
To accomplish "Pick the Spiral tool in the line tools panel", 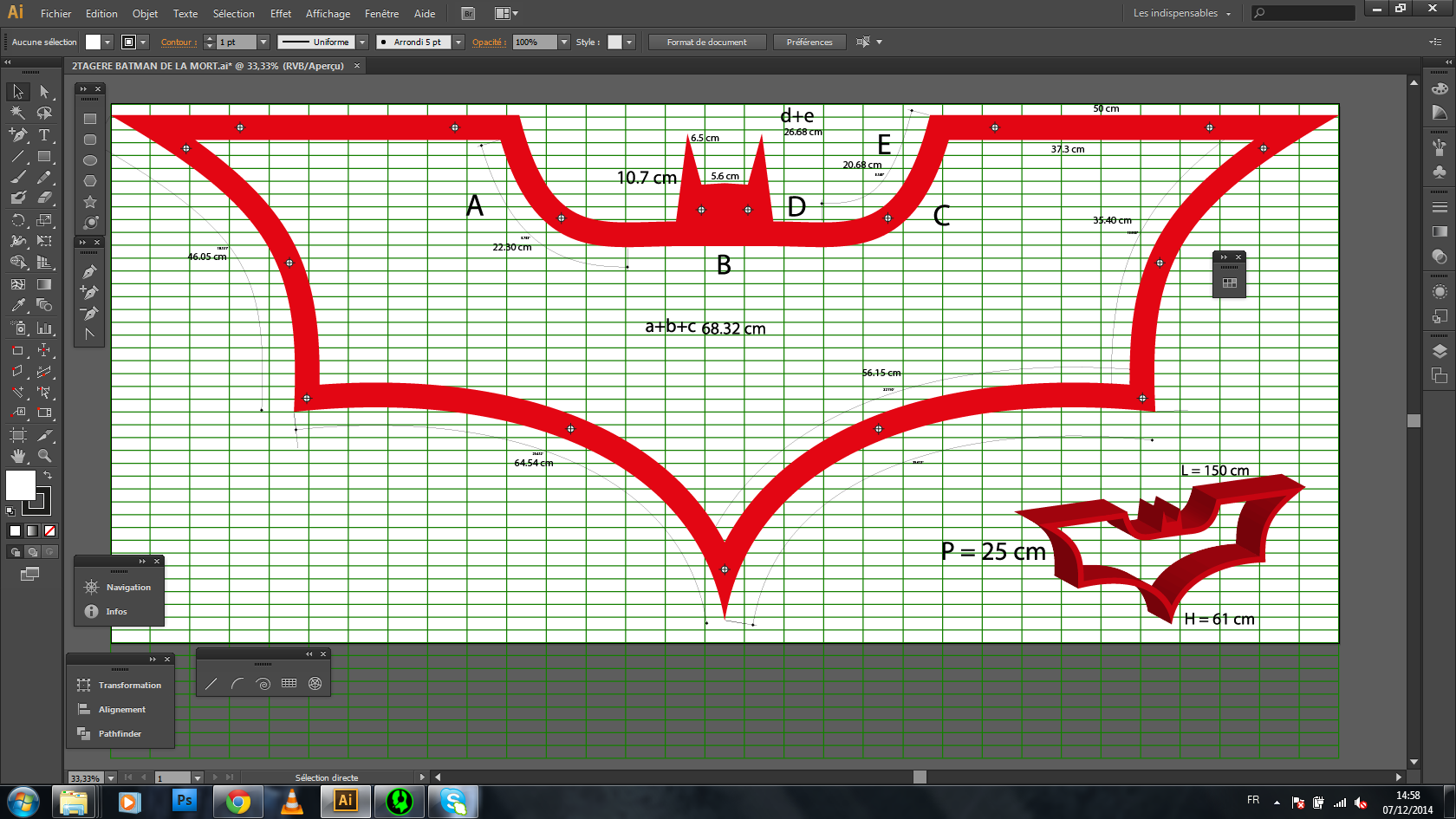I will [263, 684].
